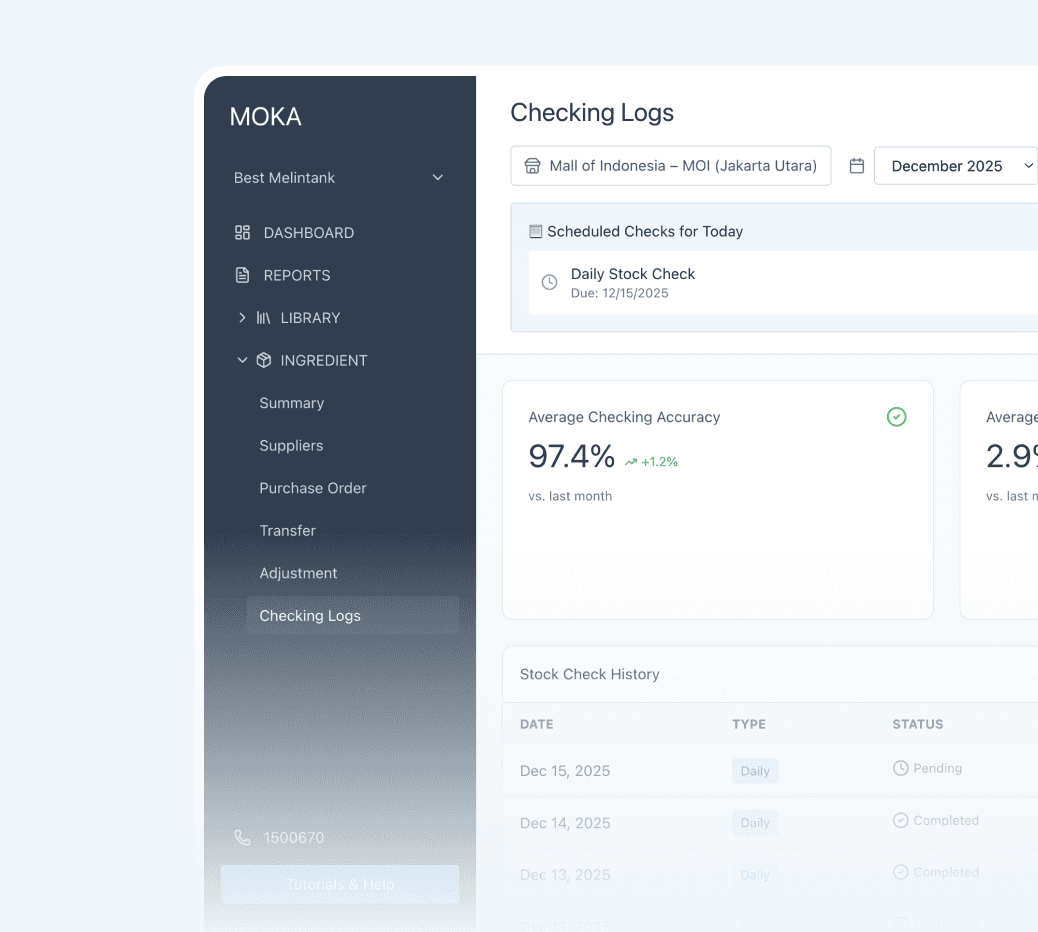1038x932 pixels.
Task: Click the Completed check icon for Dec 14
Action: click(x=900, y=820)
